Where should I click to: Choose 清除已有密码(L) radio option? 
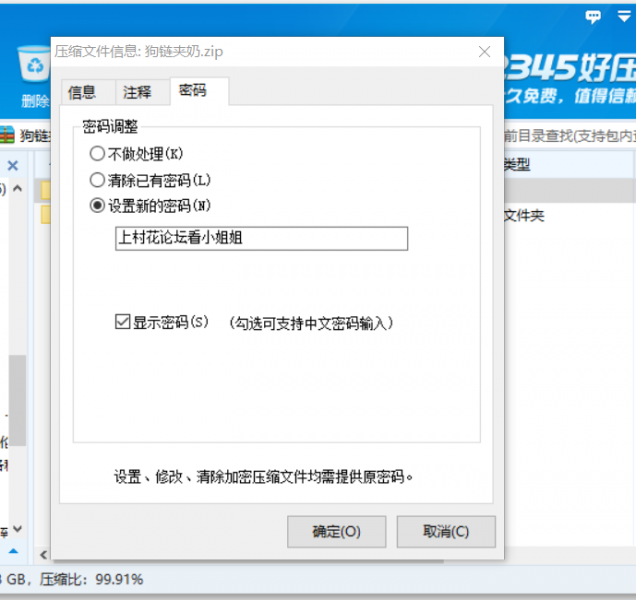point(97,180)
